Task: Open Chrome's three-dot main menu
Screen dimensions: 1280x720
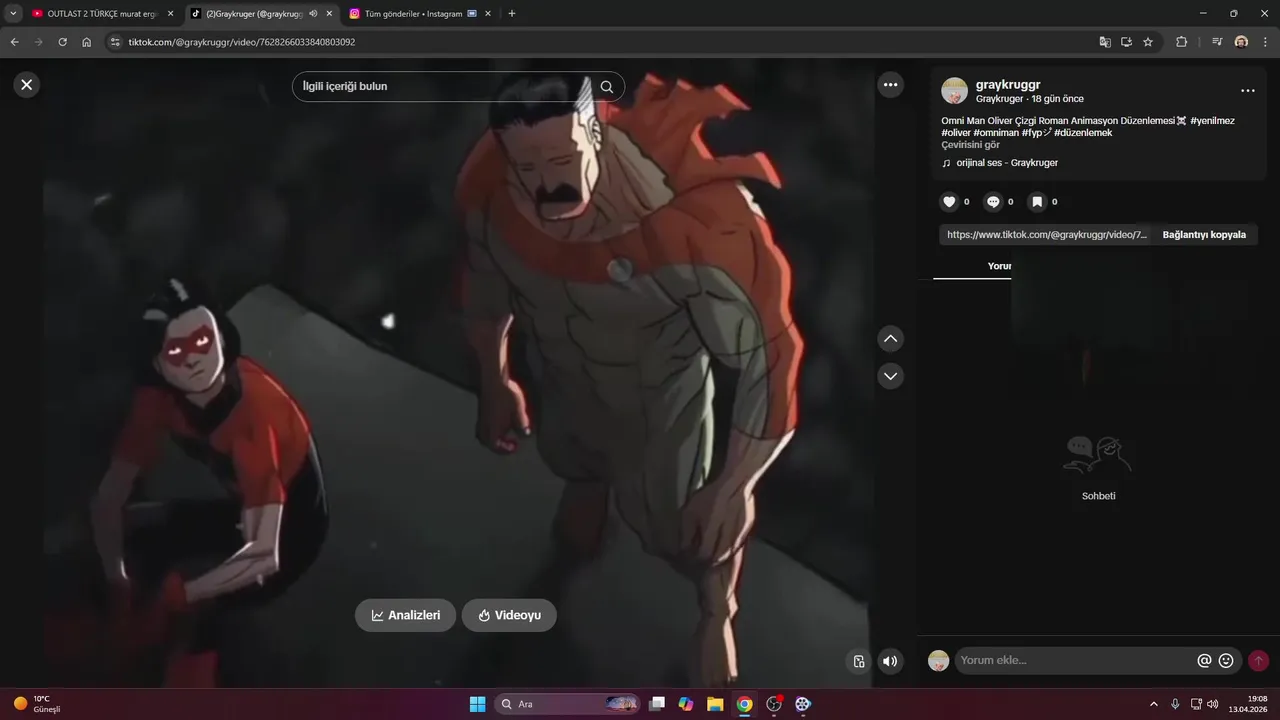Action: click(x=1265, y=42)
